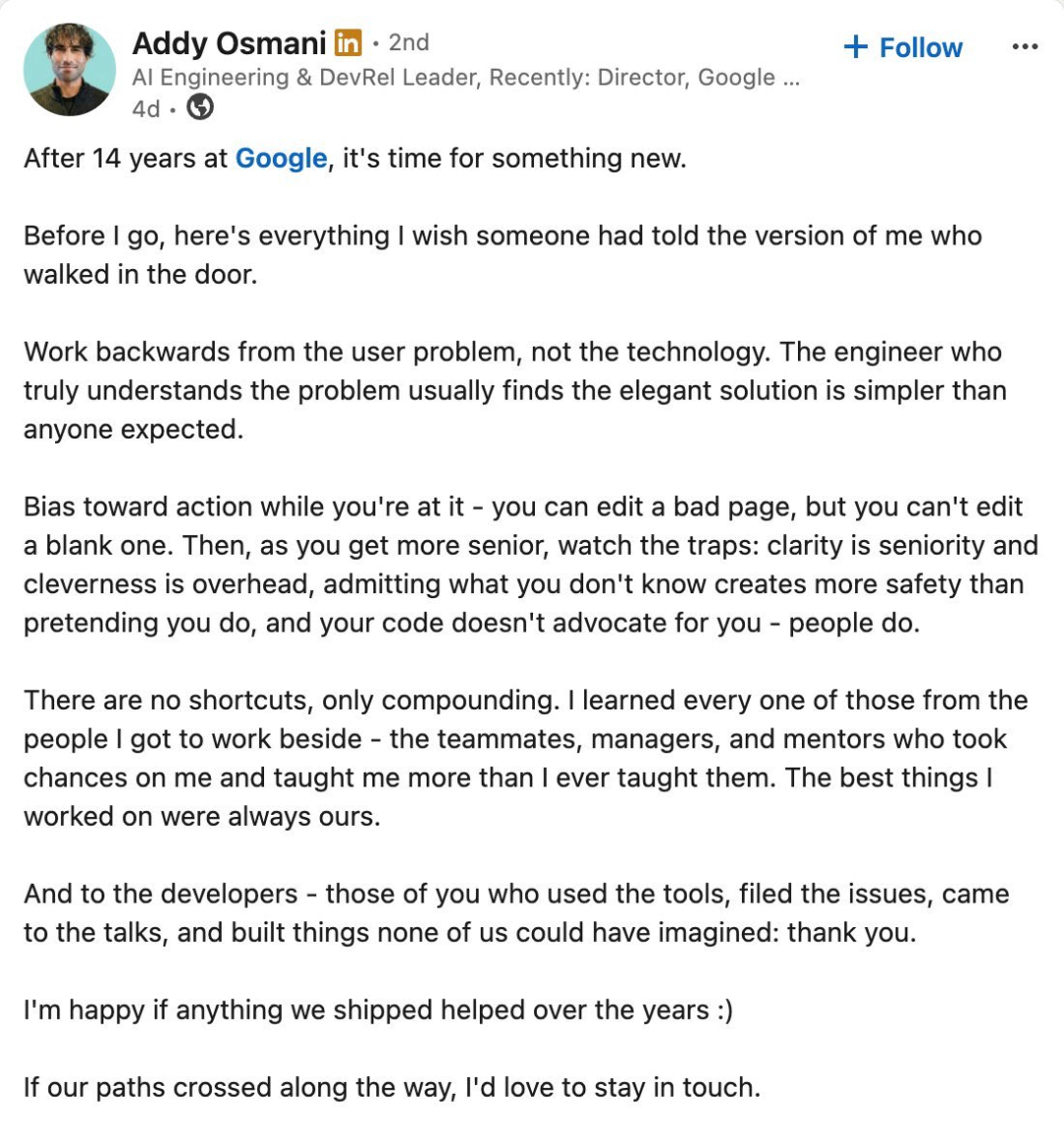Click the globe public visibility icon
Screen dimensions: 1064x1144
click(x=200, y=108)
